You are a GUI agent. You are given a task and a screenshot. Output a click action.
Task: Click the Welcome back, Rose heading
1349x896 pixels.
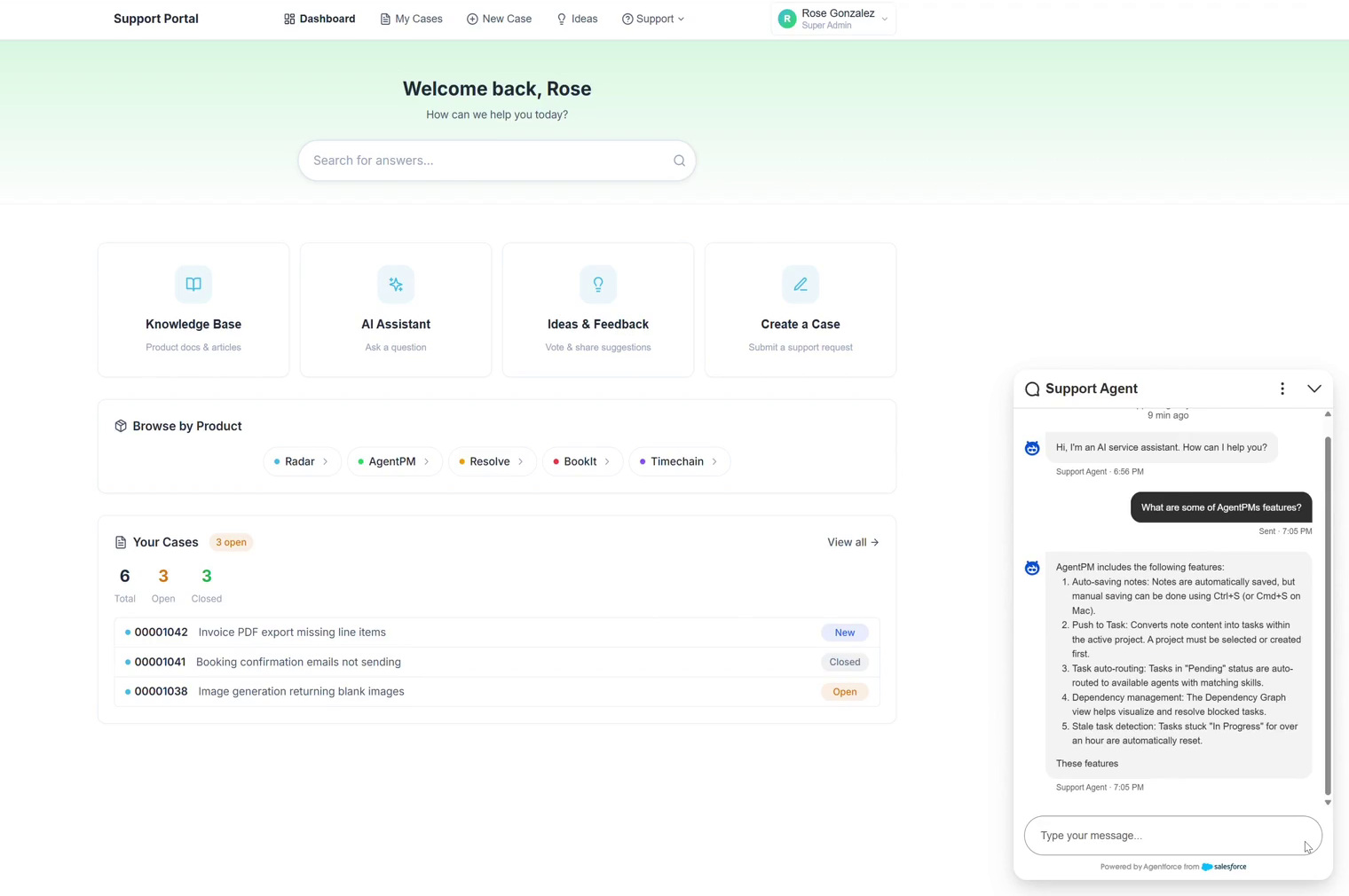[497, 89]
